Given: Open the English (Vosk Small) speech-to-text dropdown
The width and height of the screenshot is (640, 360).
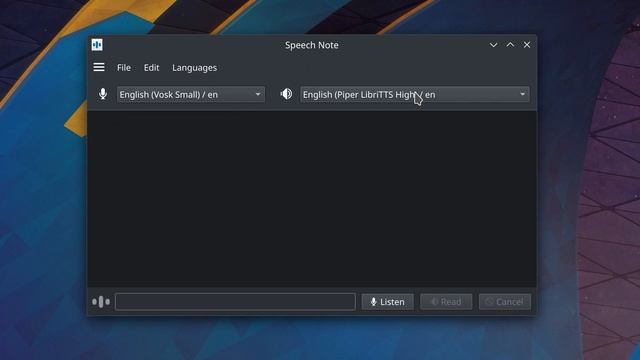Looking at the screenshot, I should [x=191, y=95].
